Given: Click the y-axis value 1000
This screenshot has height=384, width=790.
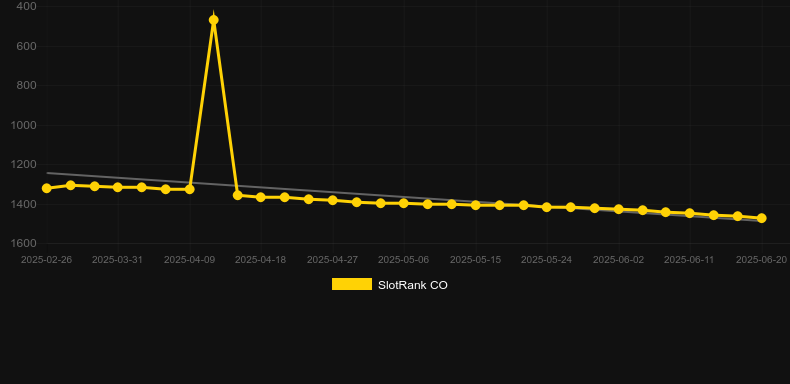Looking at the screenshot, I should coord(24,125).
